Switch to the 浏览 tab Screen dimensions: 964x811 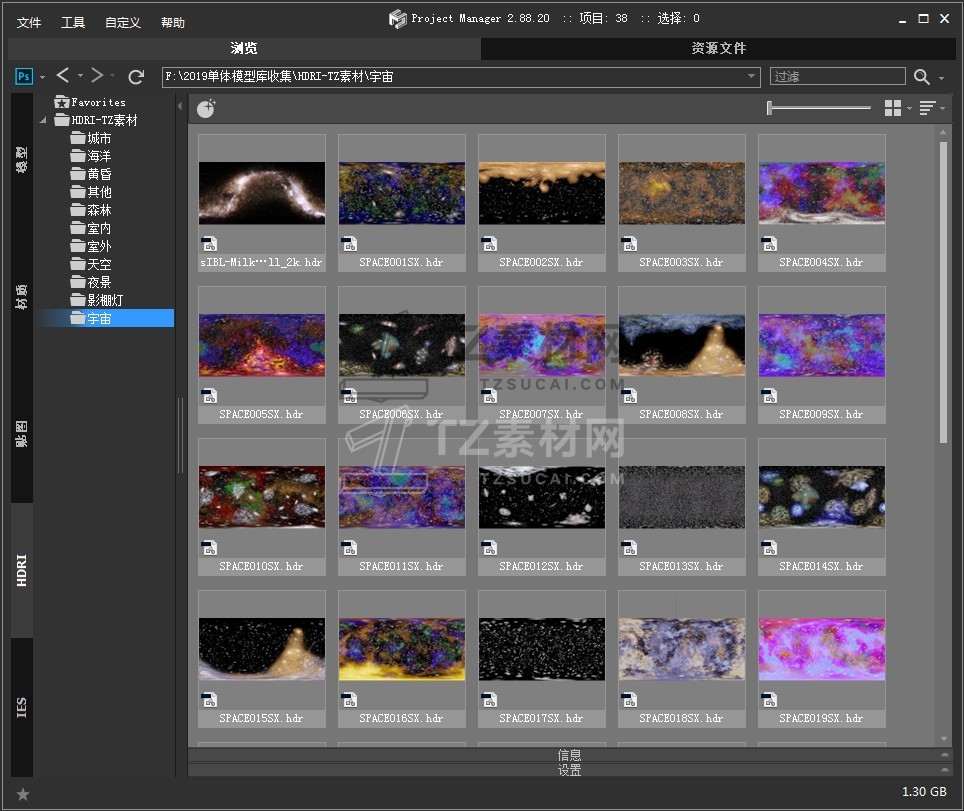(x=244, y=48)
